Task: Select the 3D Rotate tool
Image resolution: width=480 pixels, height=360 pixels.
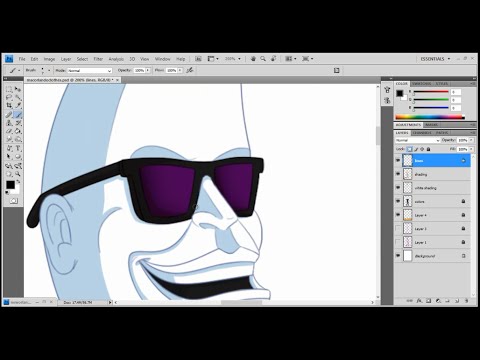Action: point(9,166)
